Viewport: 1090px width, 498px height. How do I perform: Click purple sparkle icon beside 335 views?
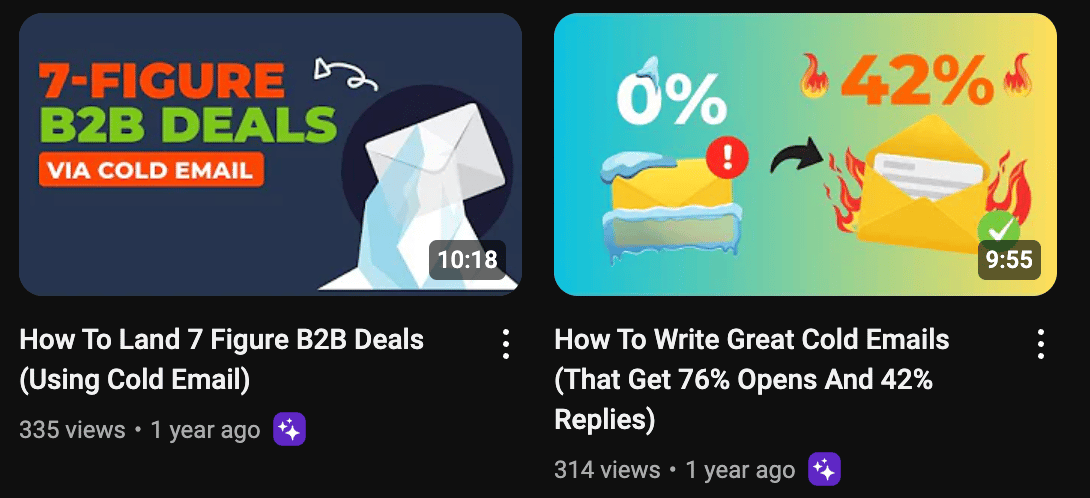289,431
